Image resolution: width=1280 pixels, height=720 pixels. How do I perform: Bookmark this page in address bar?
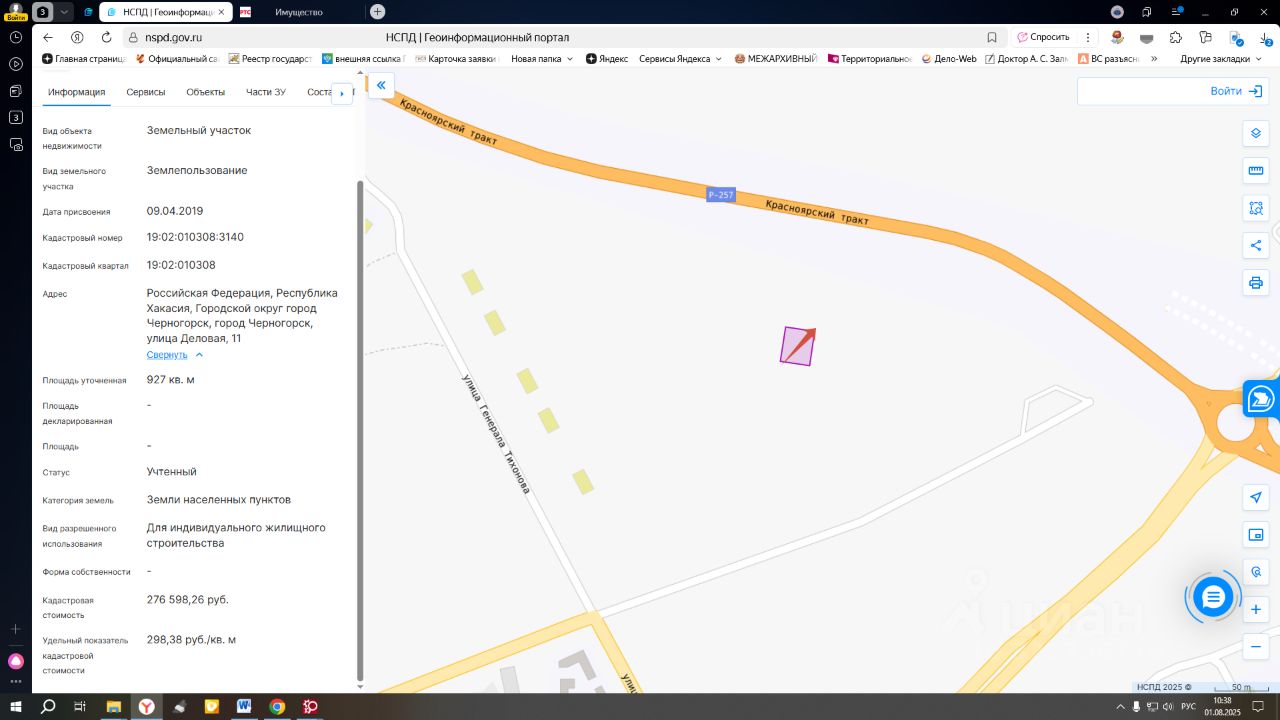[992, 37]
